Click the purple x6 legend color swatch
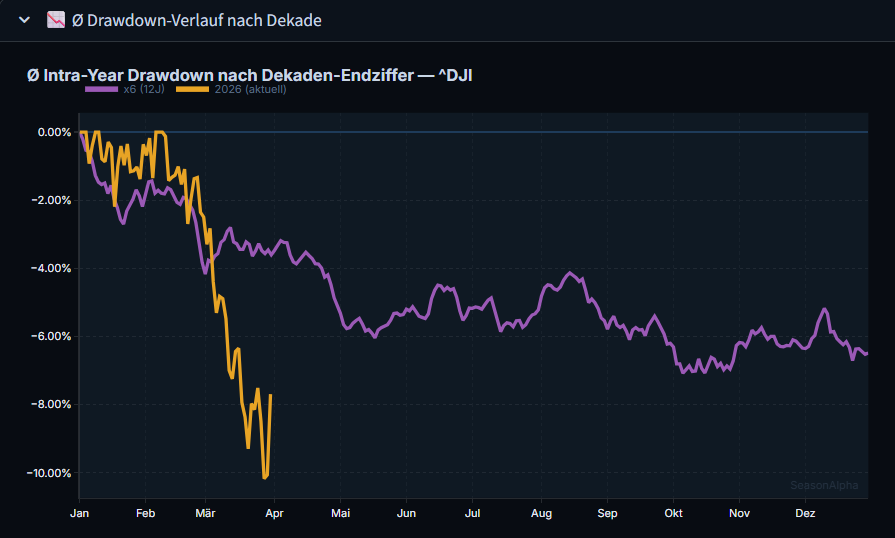Viewport: 895px width, 538px height. (102, 89)
